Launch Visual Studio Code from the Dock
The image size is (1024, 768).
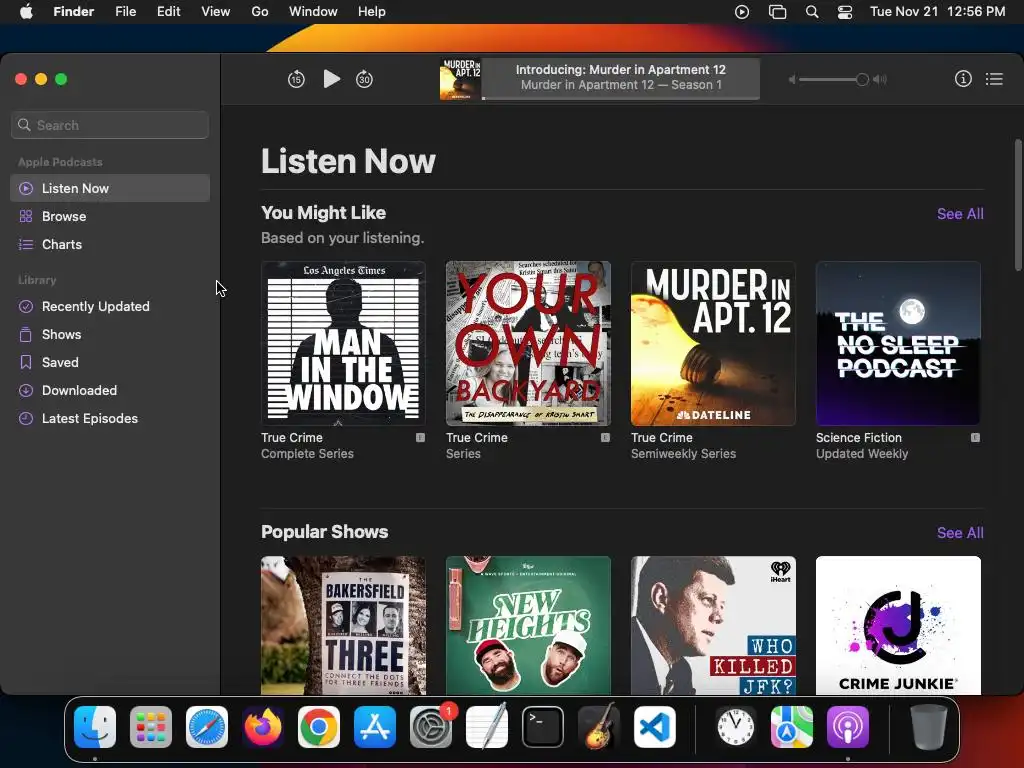tap(654, 727)
